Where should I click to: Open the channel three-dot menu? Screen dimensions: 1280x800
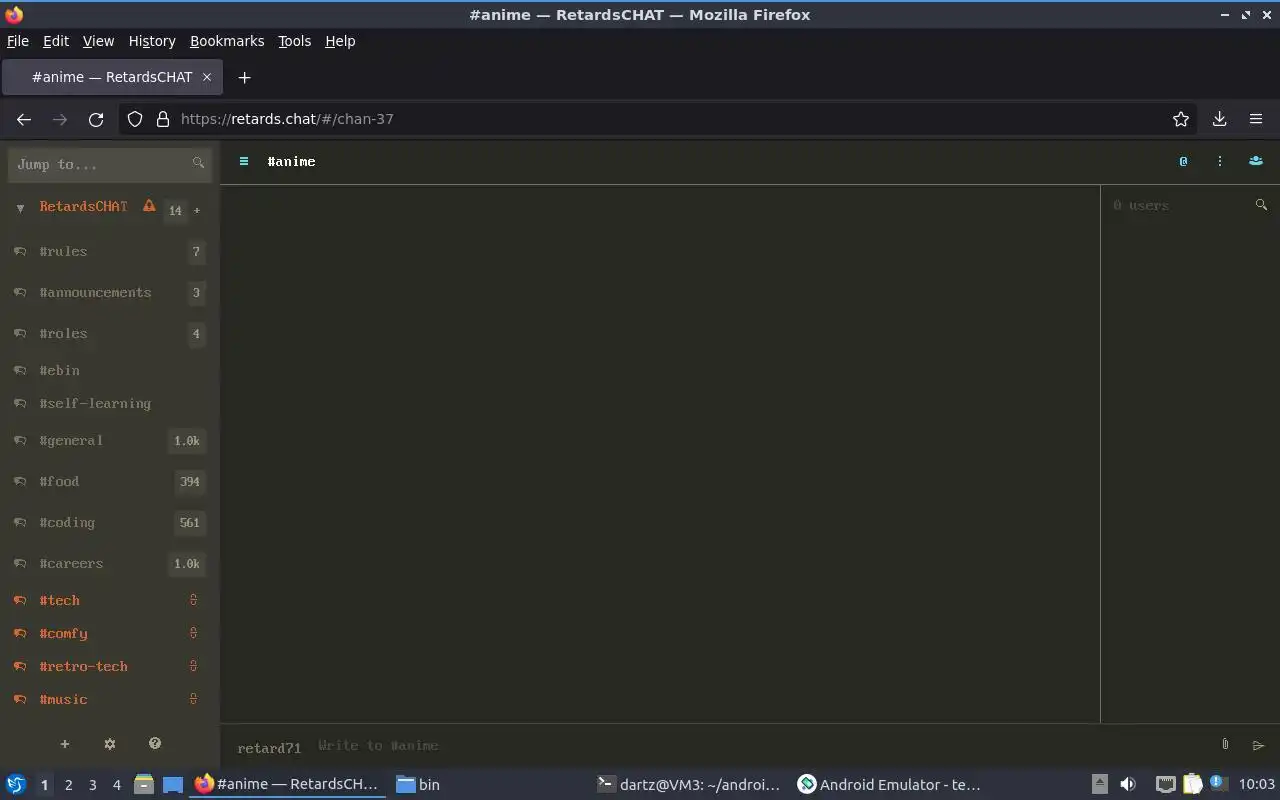(x=1219, y=161)
